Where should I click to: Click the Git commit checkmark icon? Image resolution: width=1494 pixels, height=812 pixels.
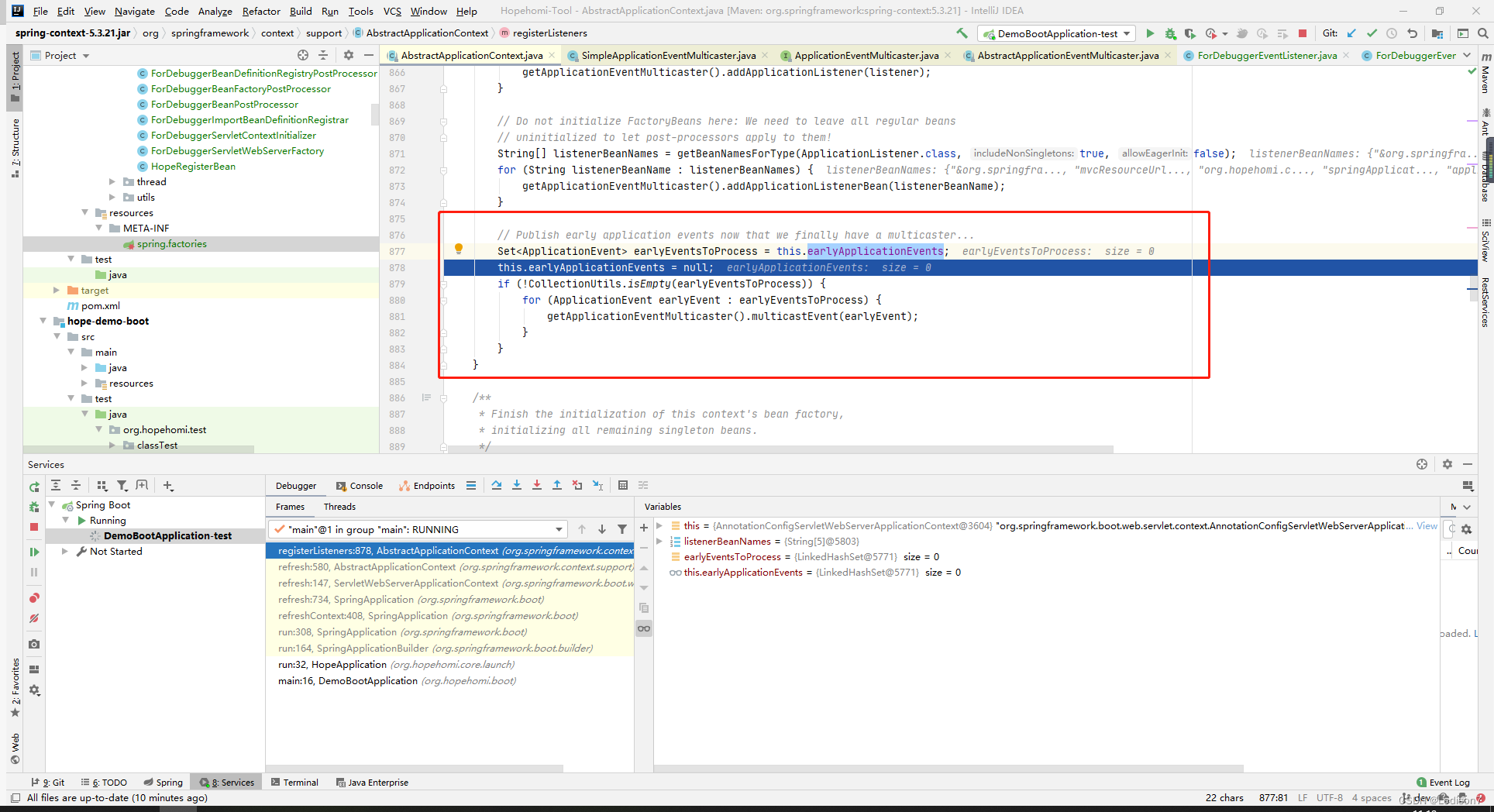pyautogui.click(x=1372, y=33)
